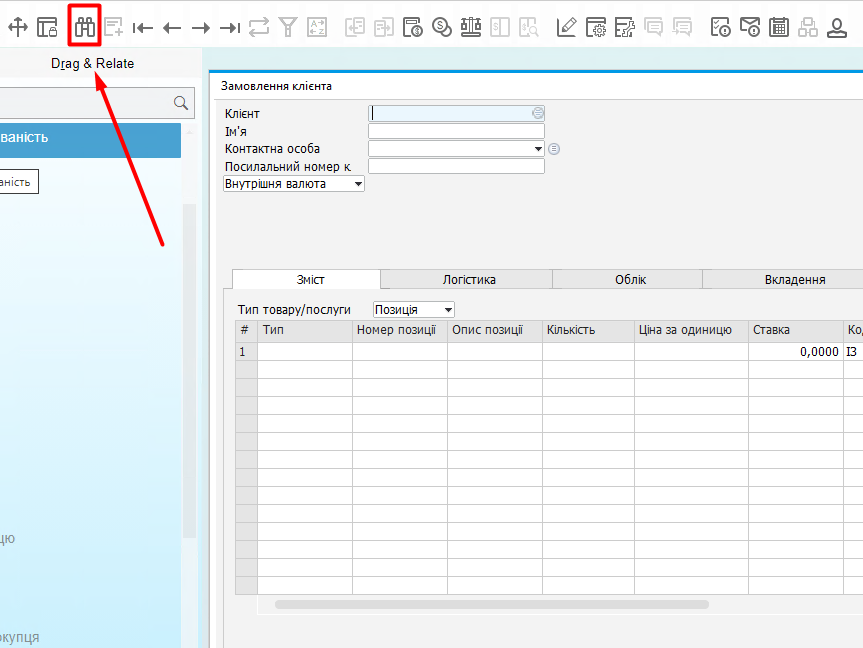Open the Облік tab
Image resolution: width=863 pixels, height=648 pixels.
pos(630,280)
